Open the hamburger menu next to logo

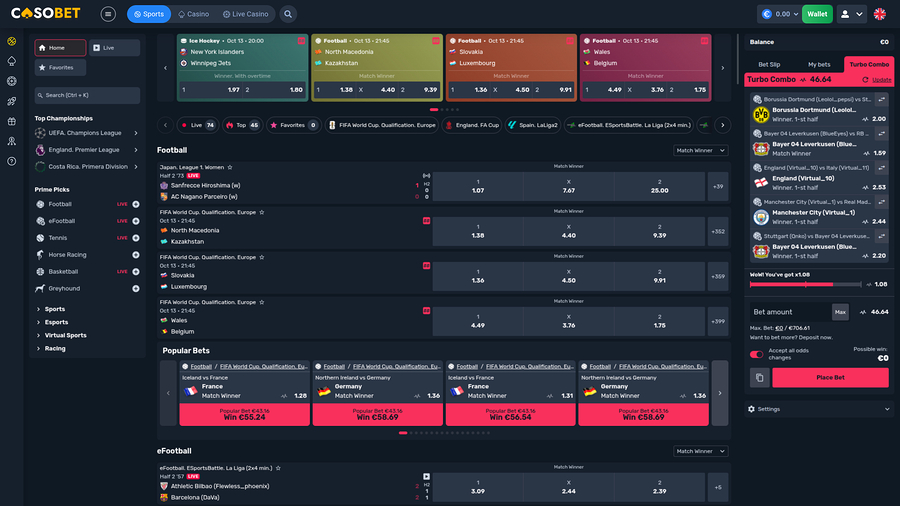108,14
